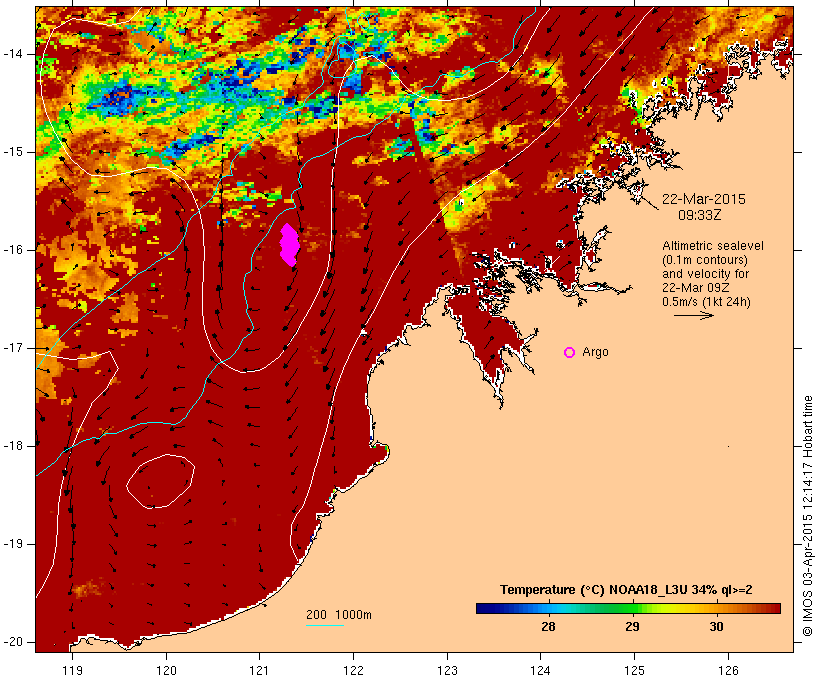Click the 'Temperature (°C) NOAA18_L3U 34% ql>=2' title
The width and height of the screenshot is (820, 680).
tap(626, 590)
